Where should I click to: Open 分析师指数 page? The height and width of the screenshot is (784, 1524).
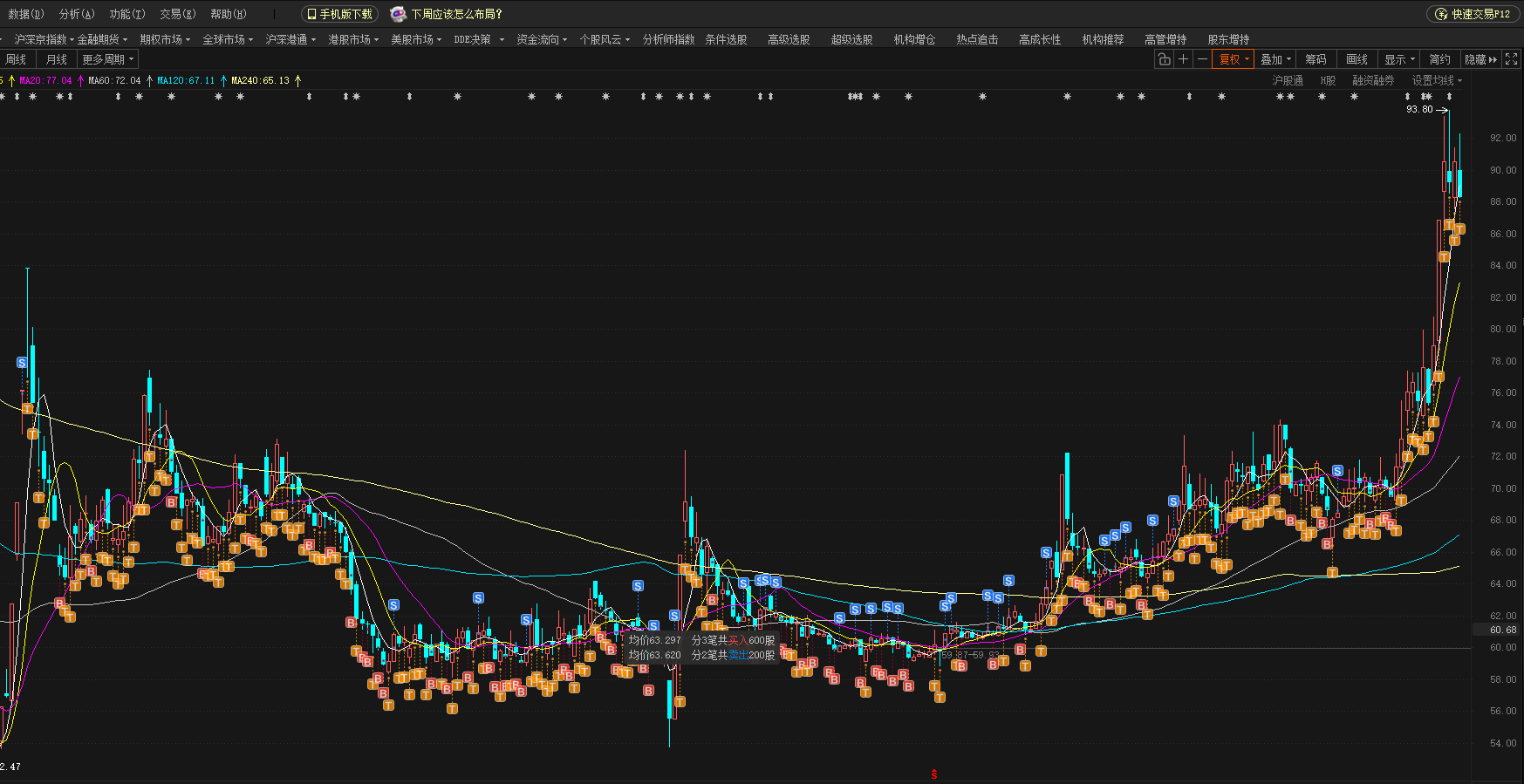pos(668,39)
